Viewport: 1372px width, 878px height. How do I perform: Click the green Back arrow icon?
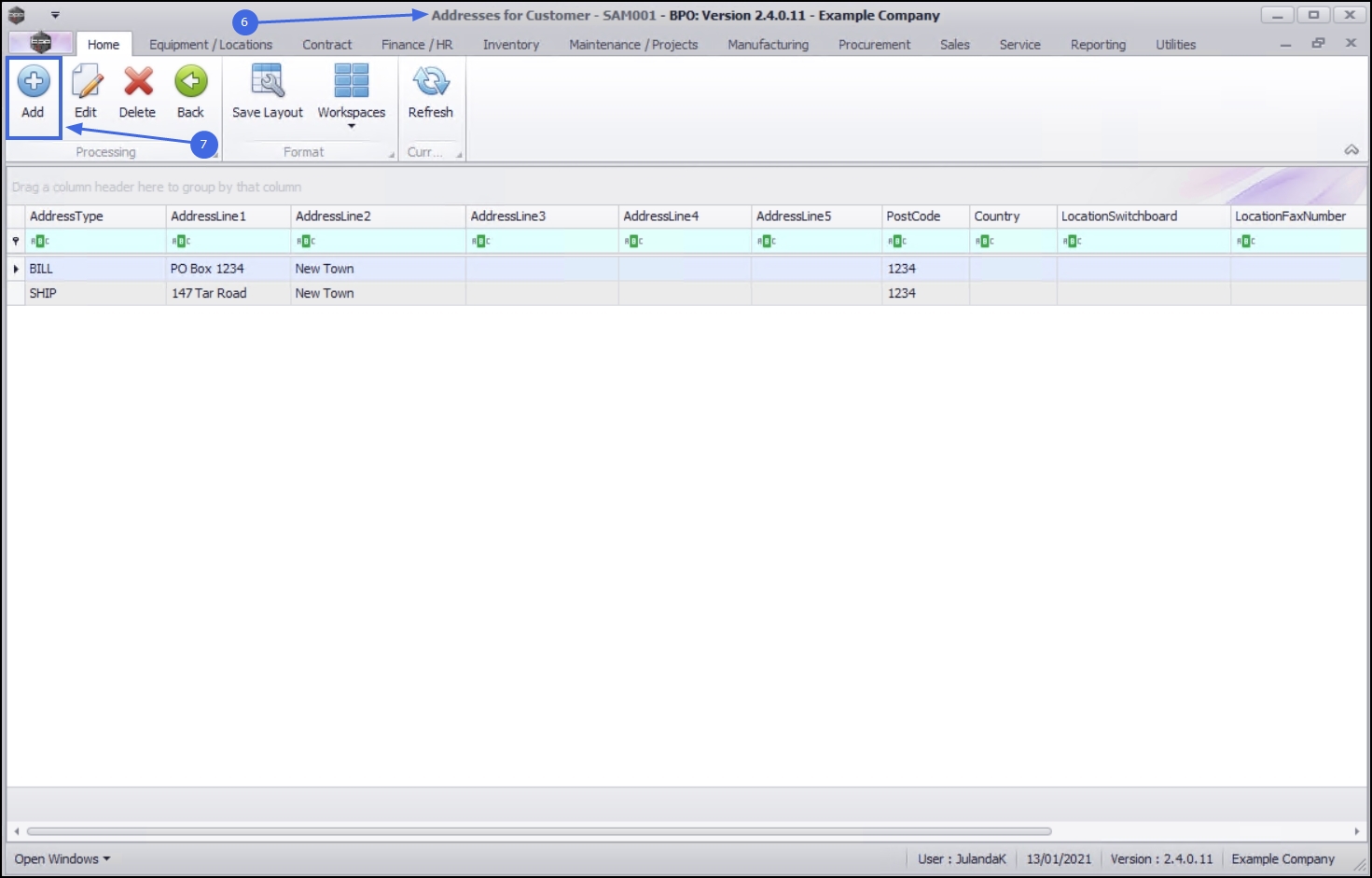[x=191, y=82]
